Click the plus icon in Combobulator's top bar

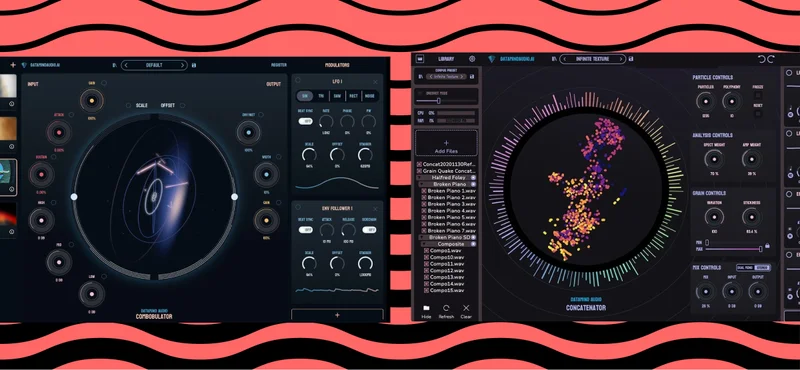tap(13, 65)
